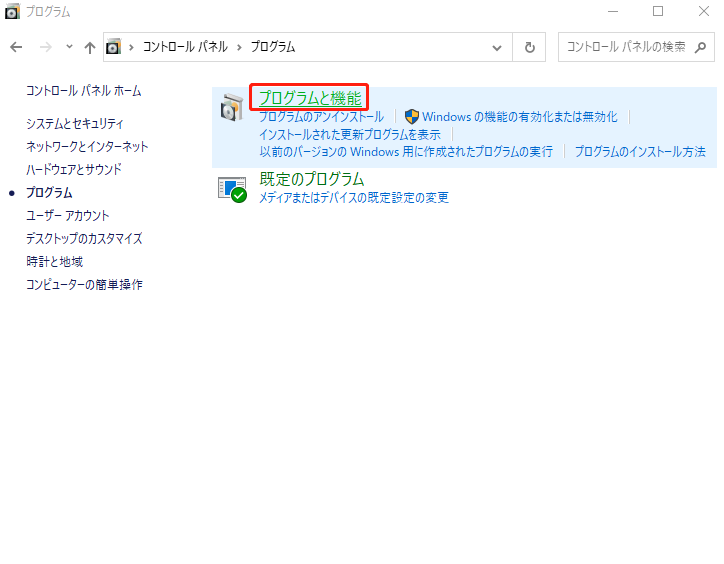Click プログラムのアンインストール link

(x=321, y=116)
